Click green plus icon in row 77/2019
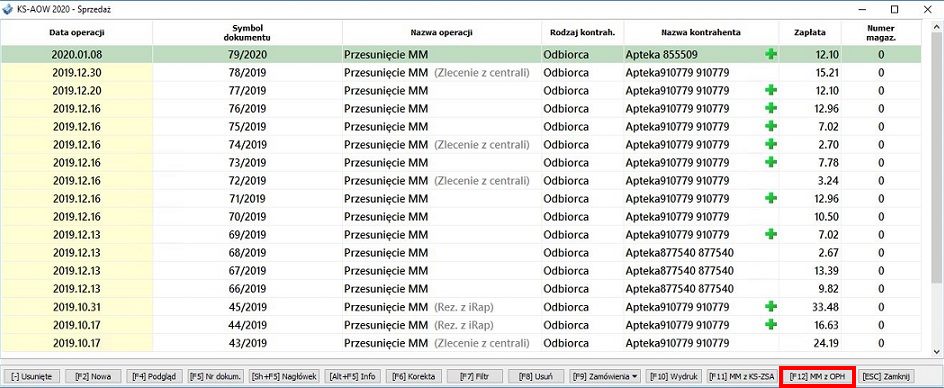The image size is (944, 388). click(x=771, y=90)
